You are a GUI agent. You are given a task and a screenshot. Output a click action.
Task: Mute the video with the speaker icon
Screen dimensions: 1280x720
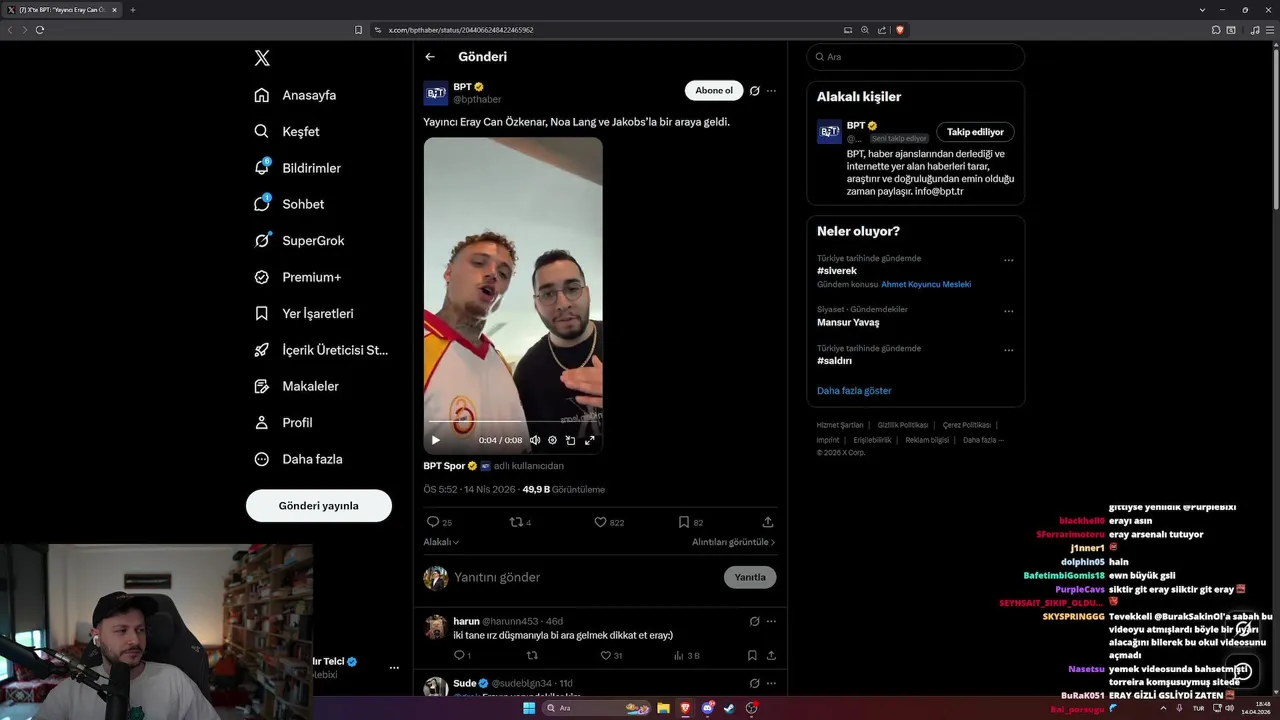pos(535,440)
